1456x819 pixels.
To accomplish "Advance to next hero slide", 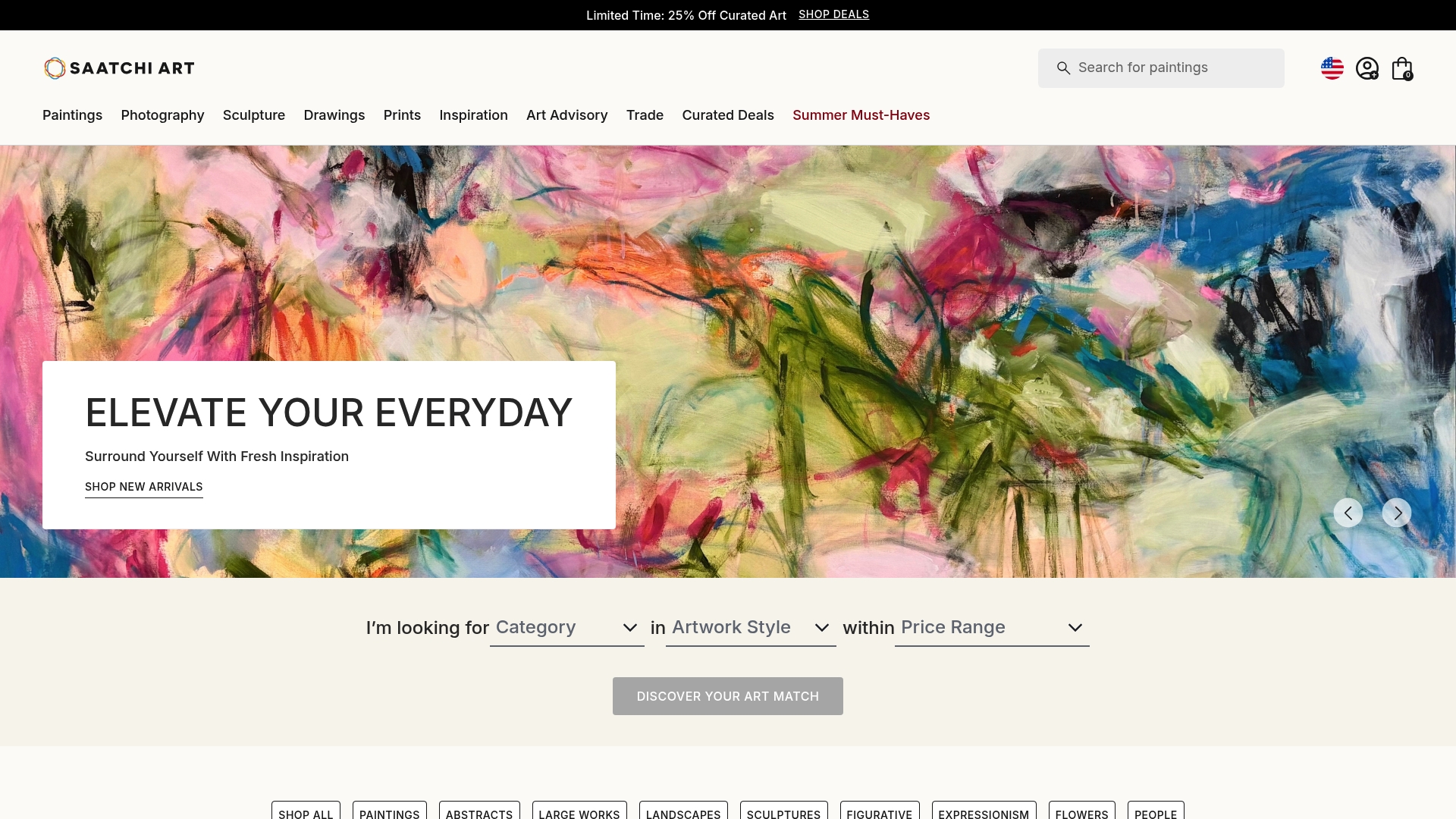I will (x=1397, y=513).
